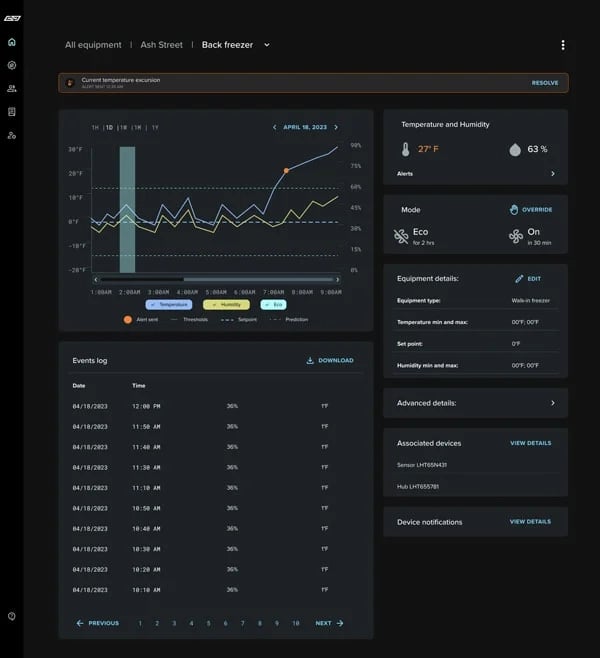Click the alert icon in the excursion banner
Screen dimensions: 600x658
click(x=70, y=83)
